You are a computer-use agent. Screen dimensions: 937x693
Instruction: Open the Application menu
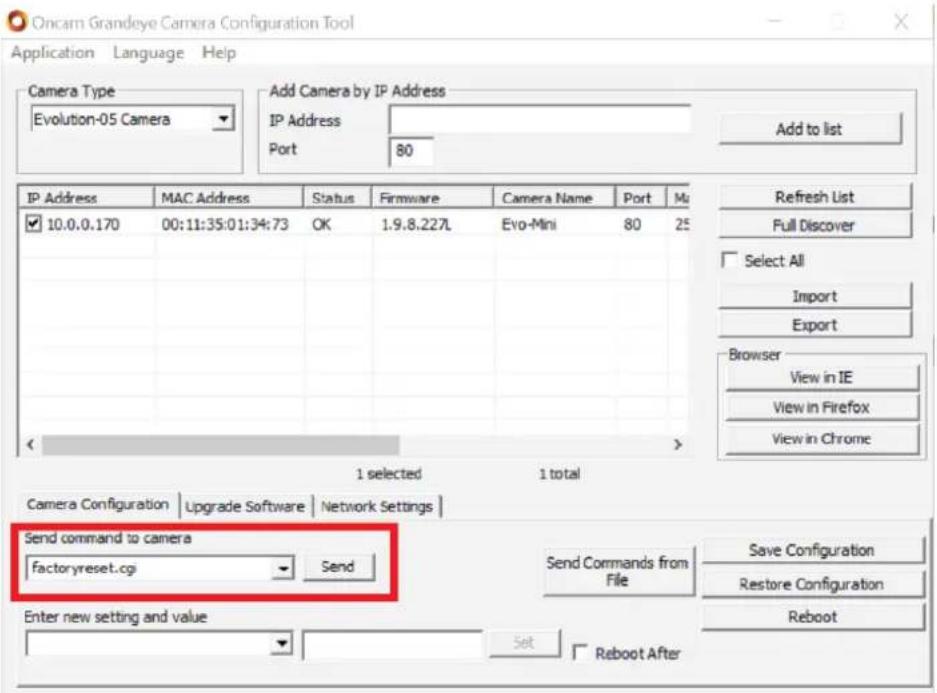coord(53,53)
